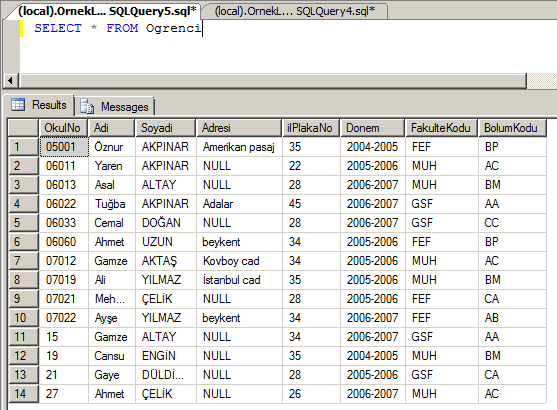Open the SQLQuery4.sql tab

[x=294, y=11]
